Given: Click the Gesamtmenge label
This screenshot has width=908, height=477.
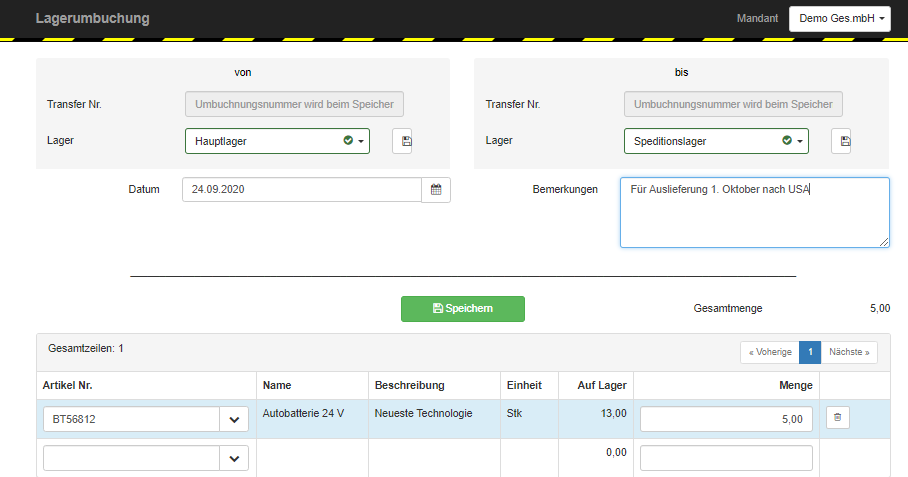Looking at the screenshot, I should [728, 309].
